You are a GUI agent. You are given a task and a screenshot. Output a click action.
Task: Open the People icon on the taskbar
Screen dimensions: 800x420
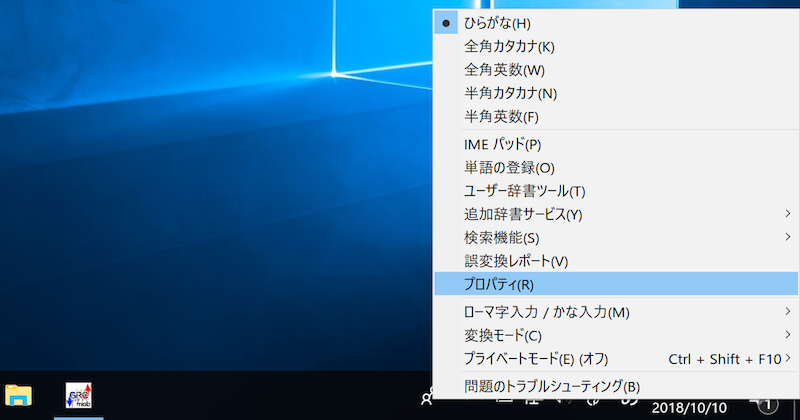(427, 398)
